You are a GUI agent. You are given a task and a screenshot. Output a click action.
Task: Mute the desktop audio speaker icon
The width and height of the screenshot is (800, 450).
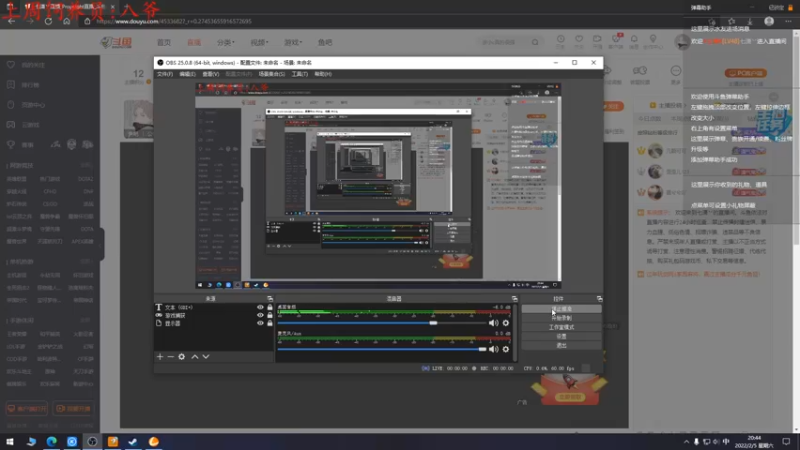(493, 323)
